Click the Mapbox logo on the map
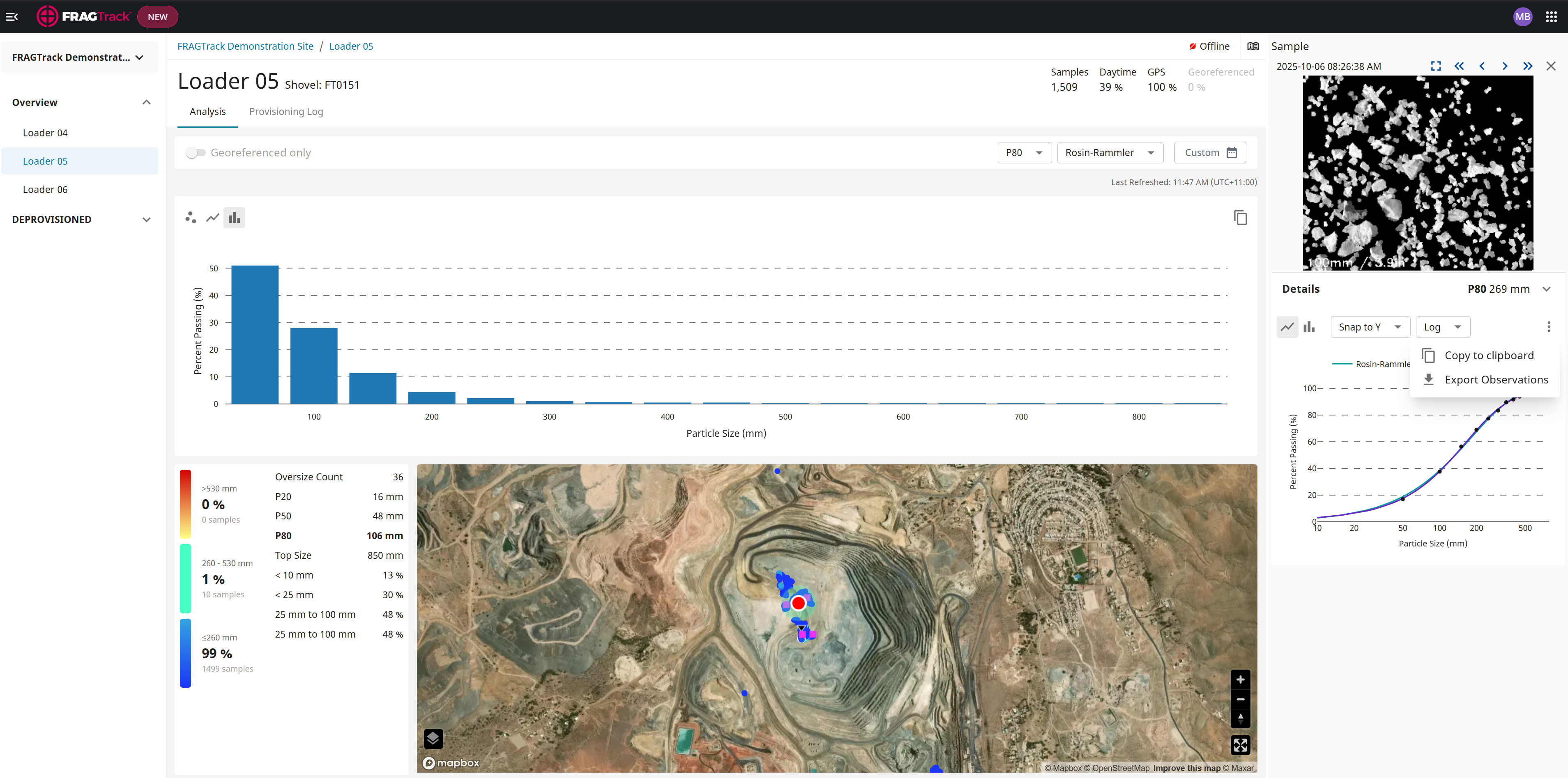The height and width of the screenshot is (778, 1568). (x=451, y=763)
